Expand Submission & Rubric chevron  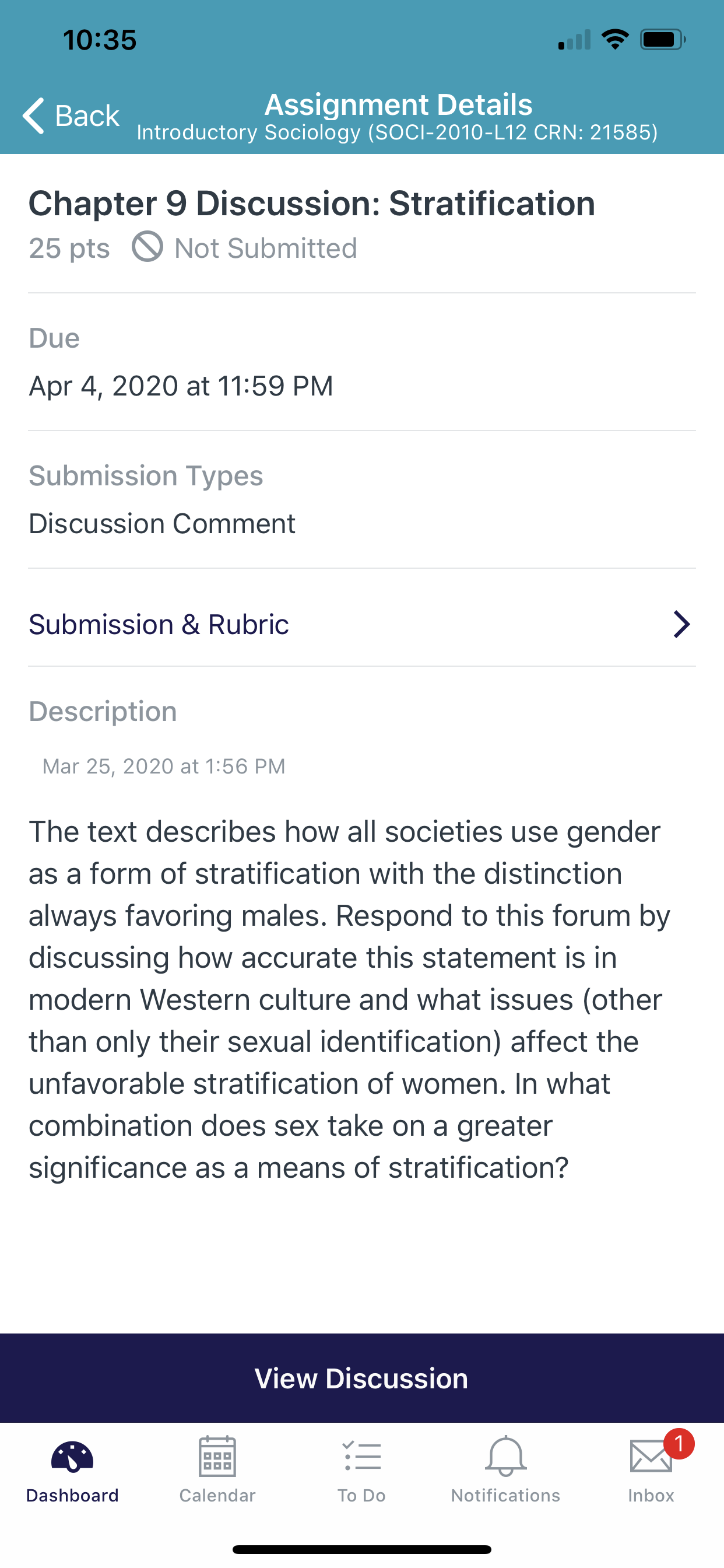click(x=681, y=624)
